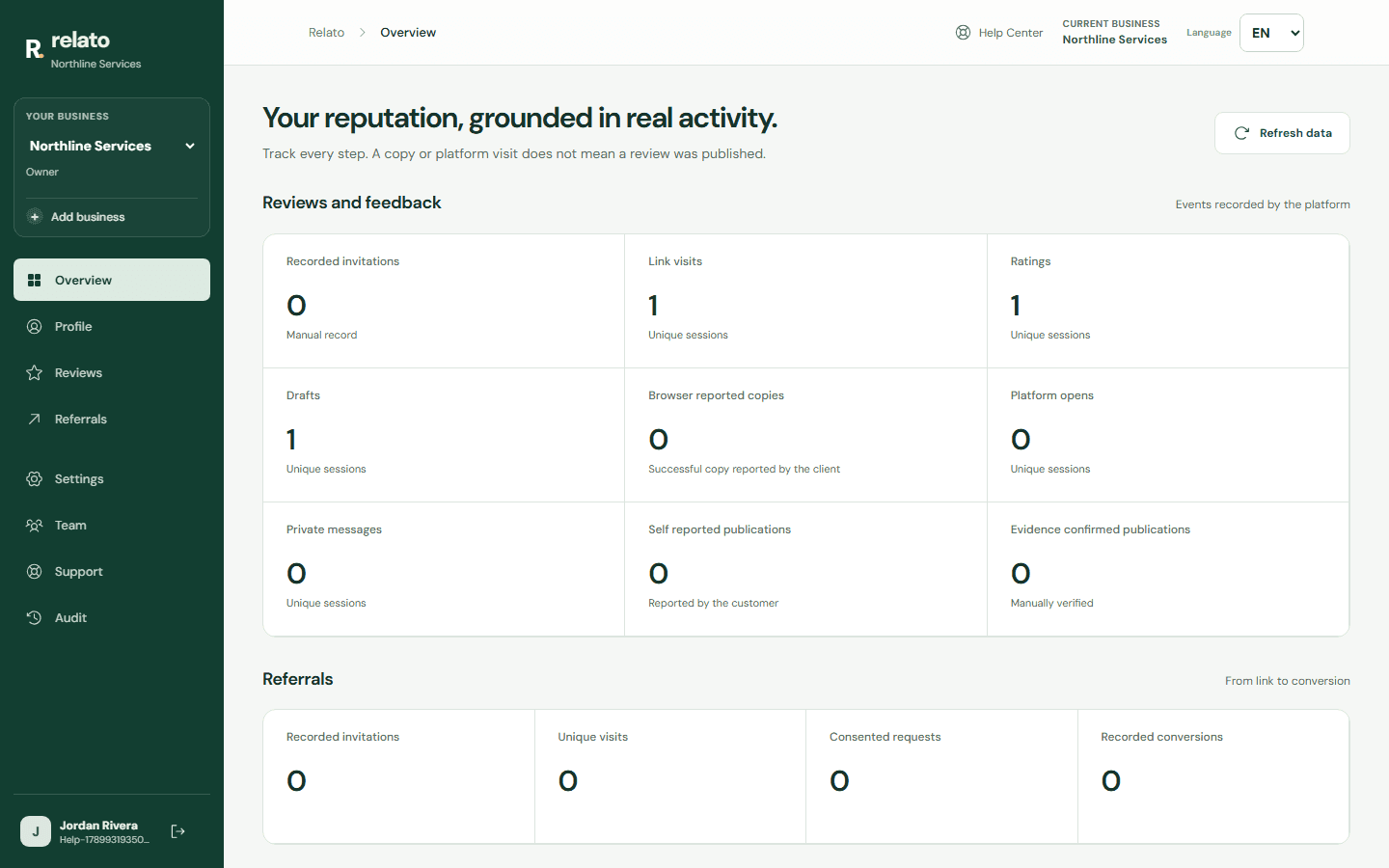Click the log out icon beside Jordan Rivera

(177, 831)
